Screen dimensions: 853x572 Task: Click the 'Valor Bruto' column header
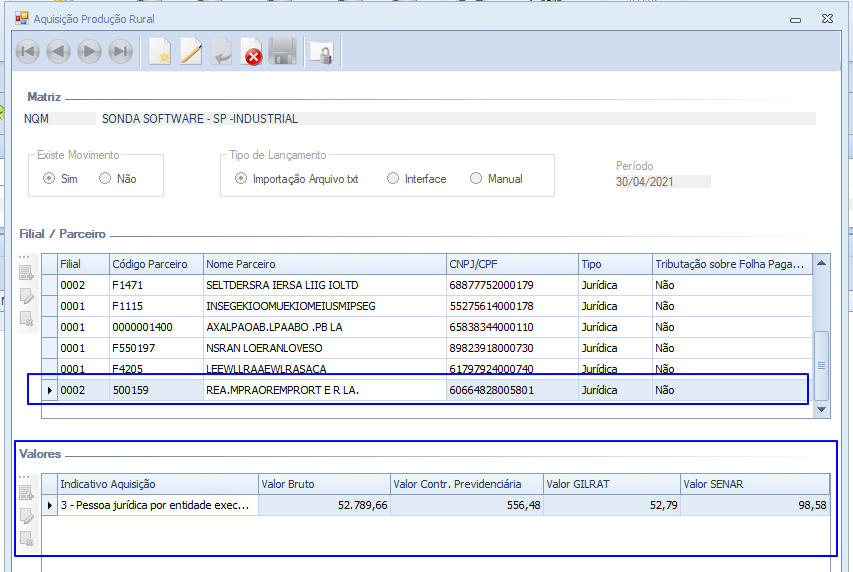(322, 484)
